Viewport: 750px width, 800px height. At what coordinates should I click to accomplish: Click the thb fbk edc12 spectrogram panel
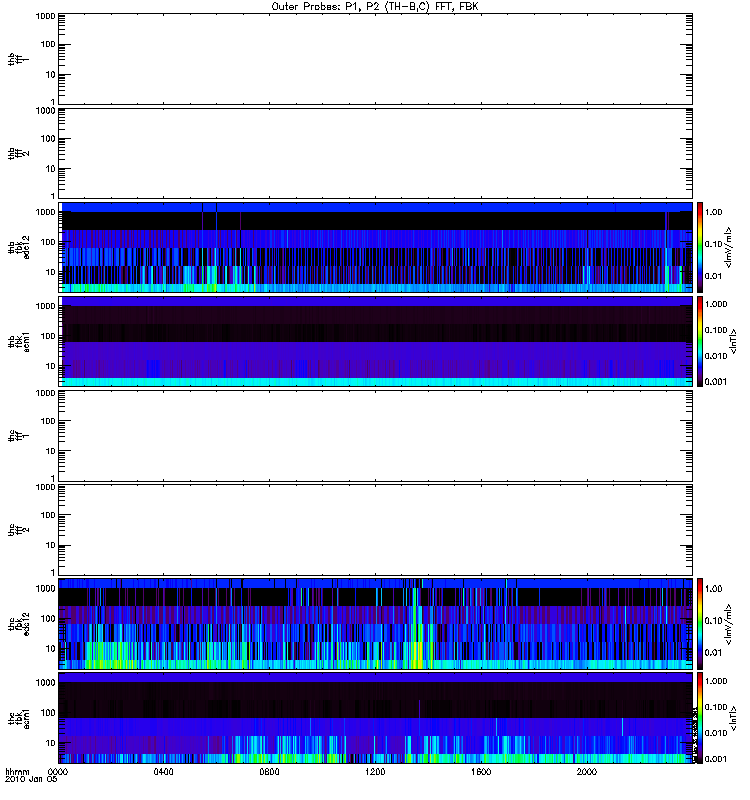tap(376, 247)
